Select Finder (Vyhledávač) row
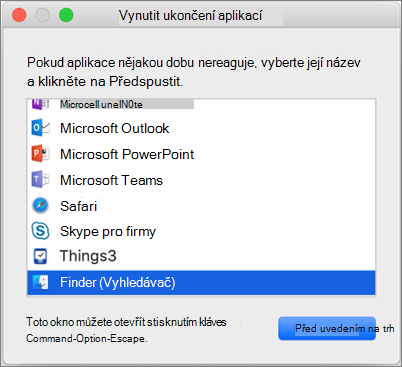The image size is (402, 367). point(201,283)
